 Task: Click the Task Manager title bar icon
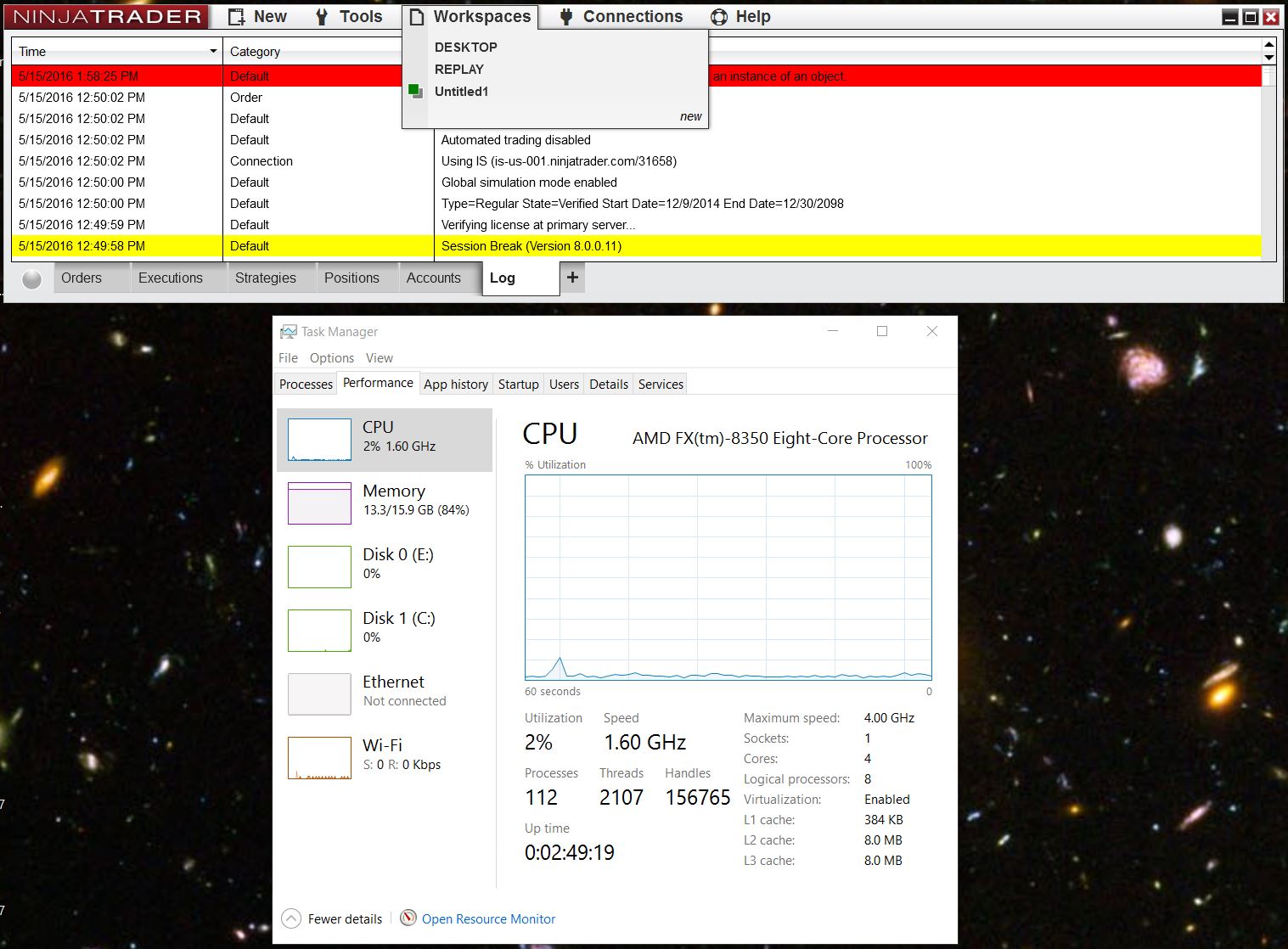289,332
